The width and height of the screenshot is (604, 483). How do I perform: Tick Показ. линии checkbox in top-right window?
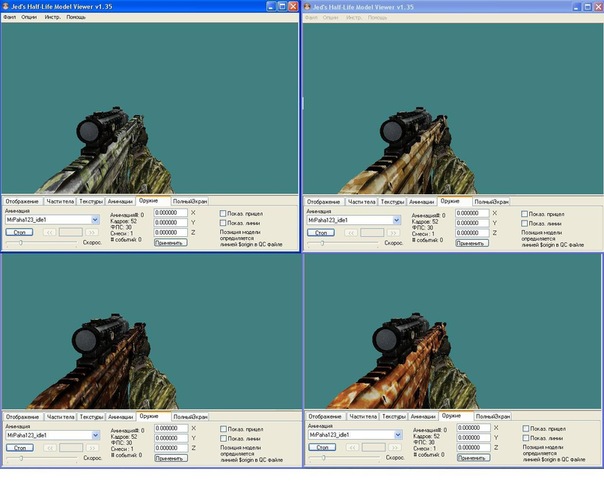click(524, 223)
